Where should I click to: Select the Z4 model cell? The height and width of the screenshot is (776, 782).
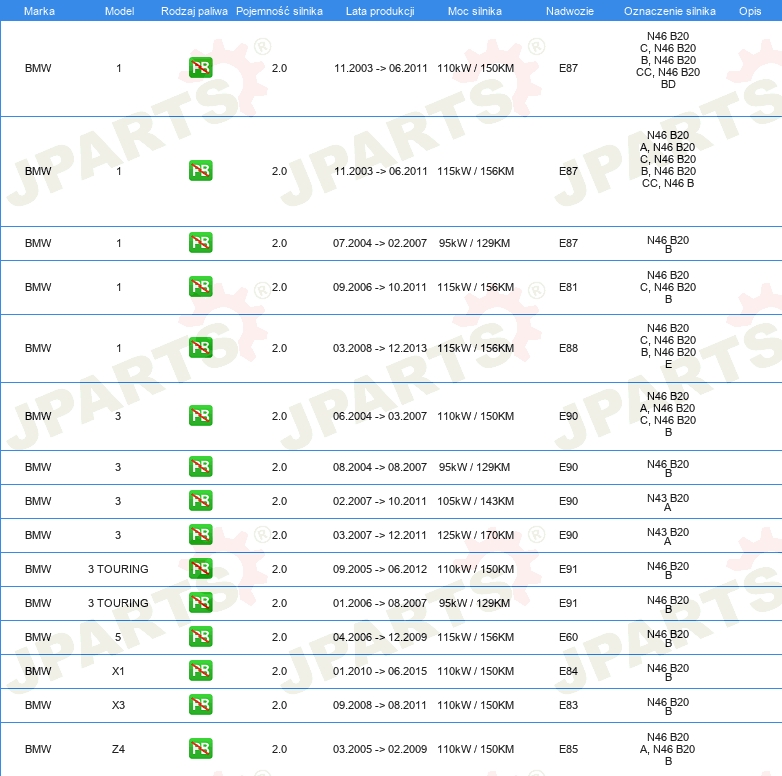tap(118, 749)
